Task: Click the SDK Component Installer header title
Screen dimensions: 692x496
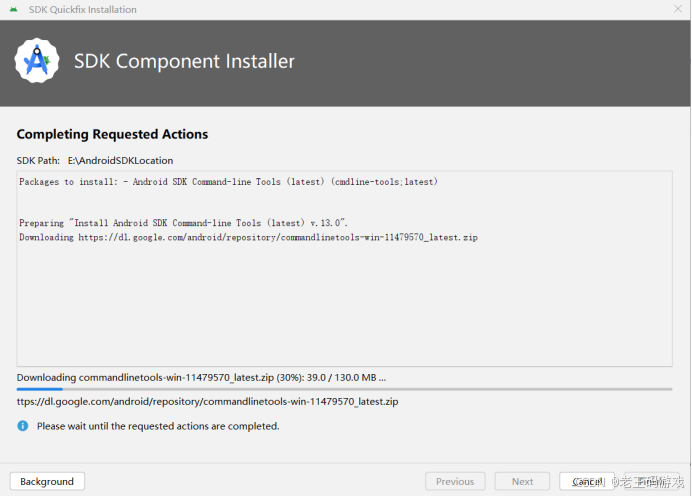Action: [184, 61]
